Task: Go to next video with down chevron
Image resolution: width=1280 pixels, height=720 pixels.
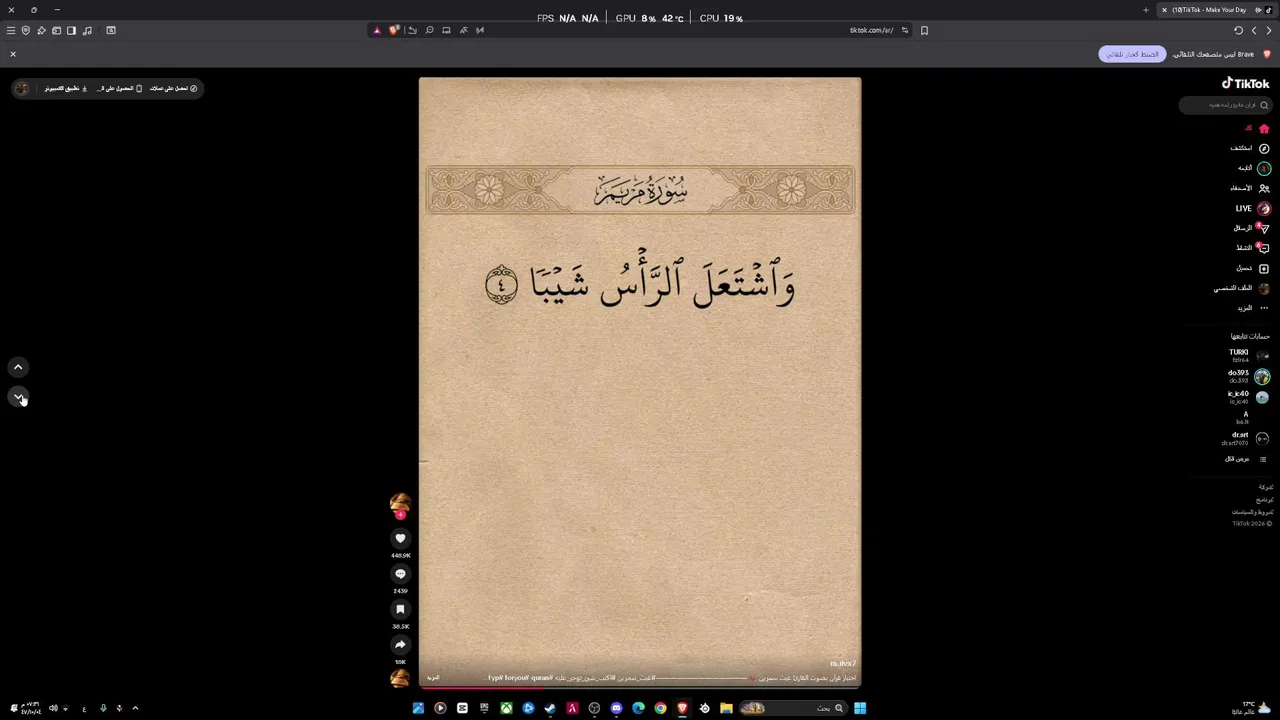Action: 18,397
